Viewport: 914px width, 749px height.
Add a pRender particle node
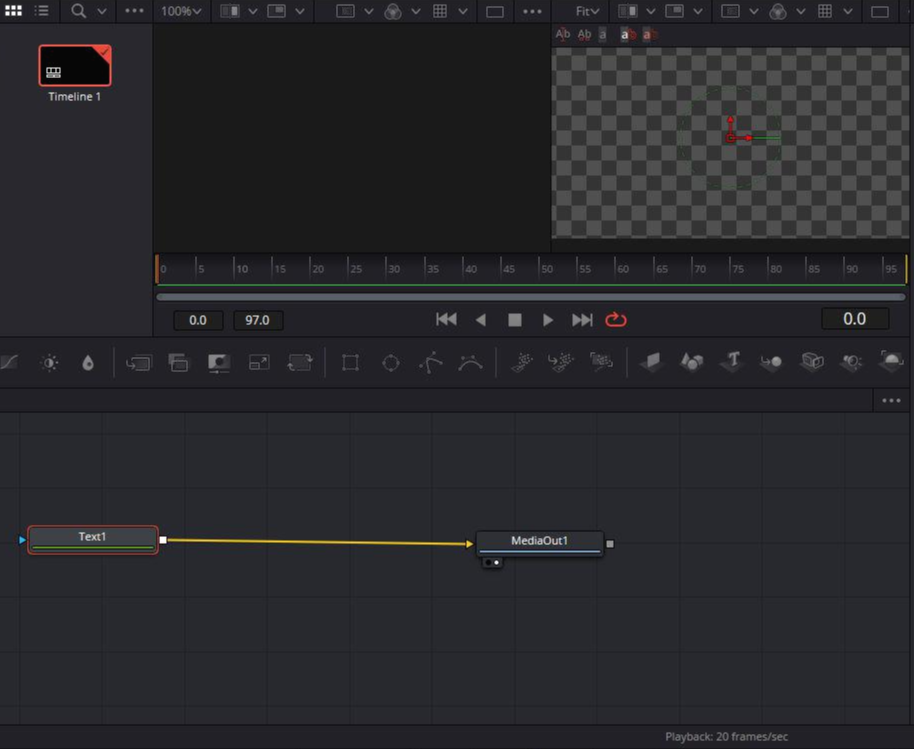601,362
